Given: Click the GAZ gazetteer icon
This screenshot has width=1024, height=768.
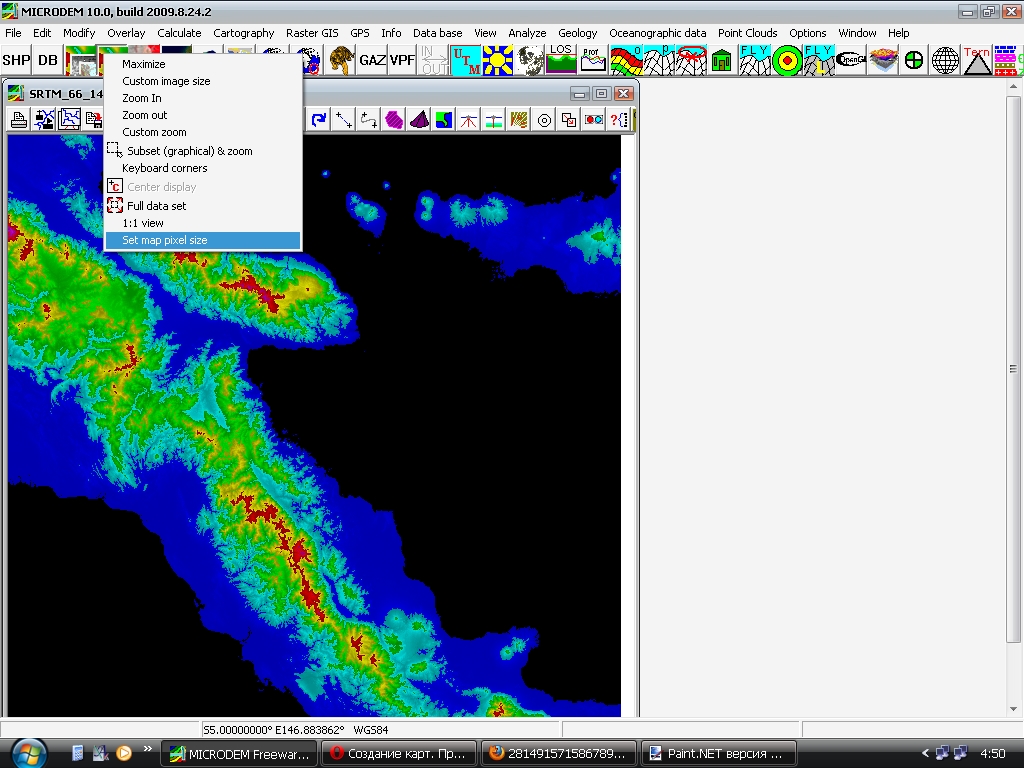Looking at the screenshot, I should click(372, 60).
